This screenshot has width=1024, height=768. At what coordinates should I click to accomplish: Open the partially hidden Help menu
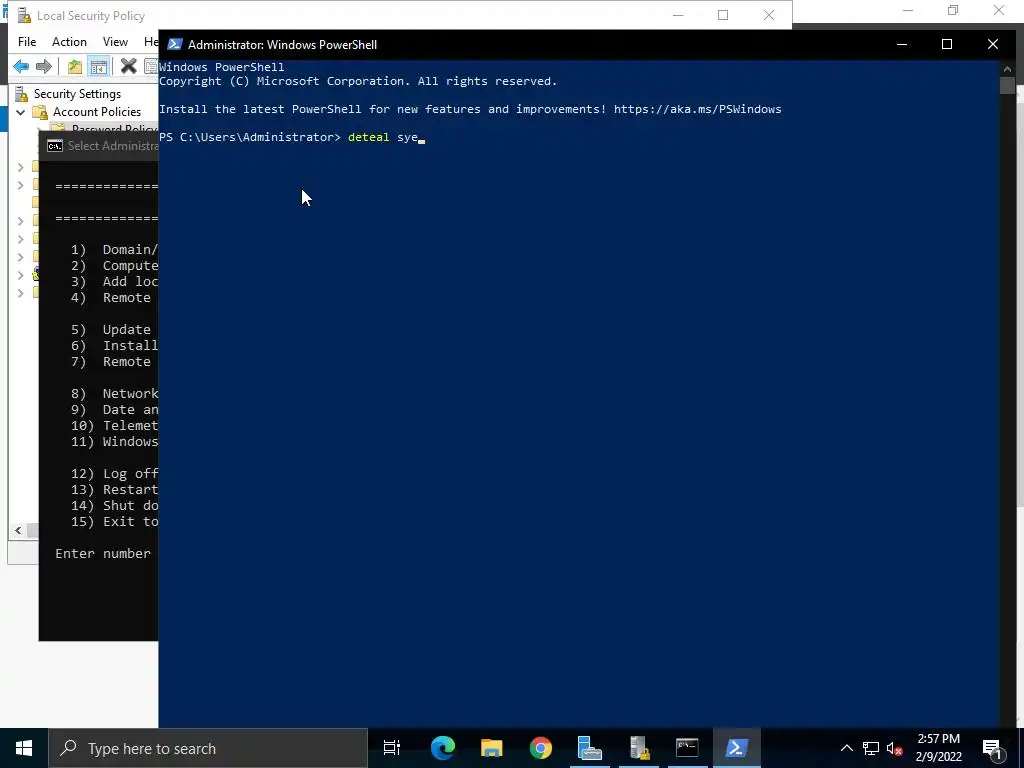[150, 42]
